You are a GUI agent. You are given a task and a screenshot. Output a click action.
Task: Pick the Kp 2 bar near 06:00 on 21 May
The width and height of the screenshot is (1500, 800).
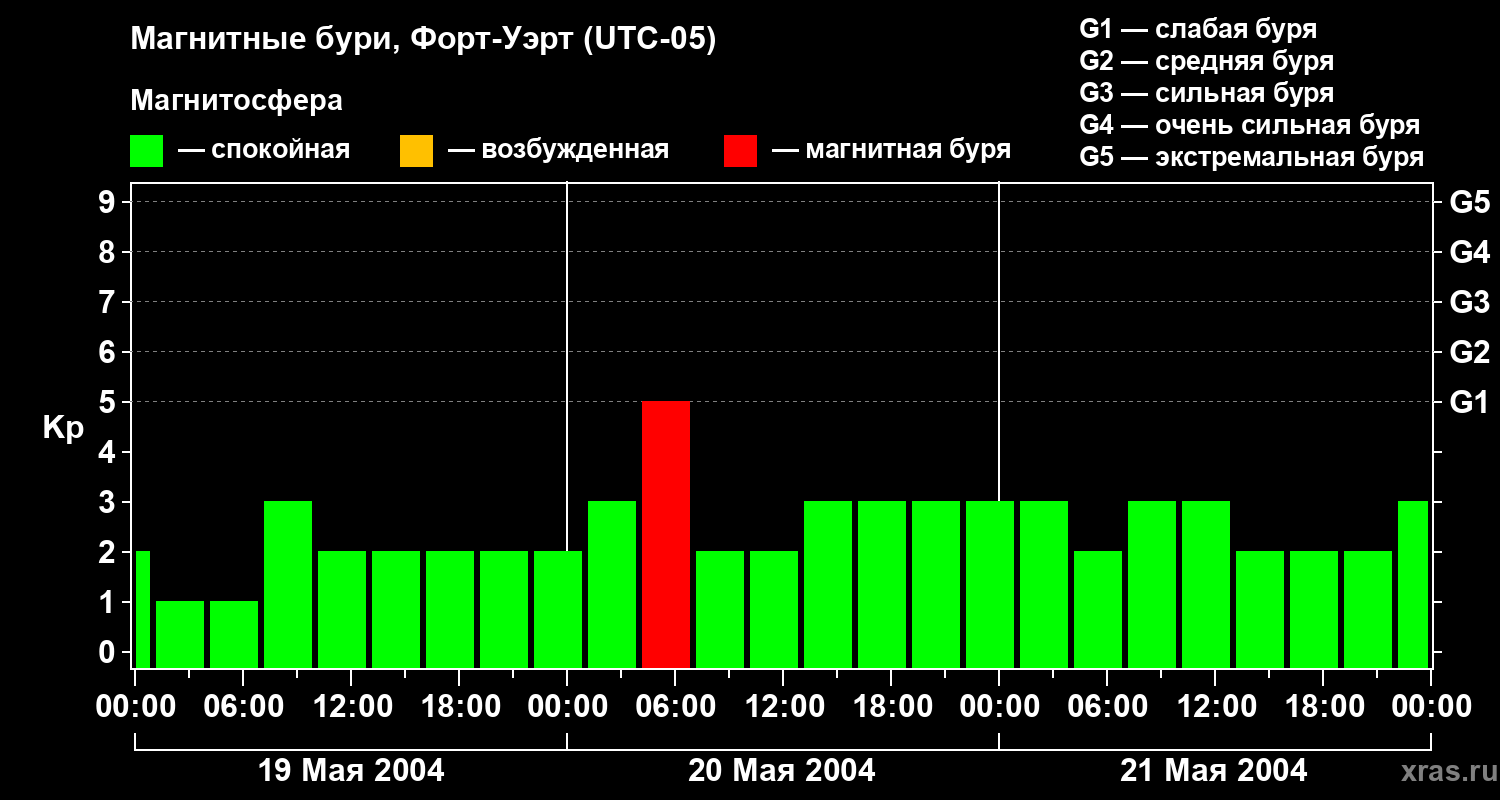coord(1098,609)
